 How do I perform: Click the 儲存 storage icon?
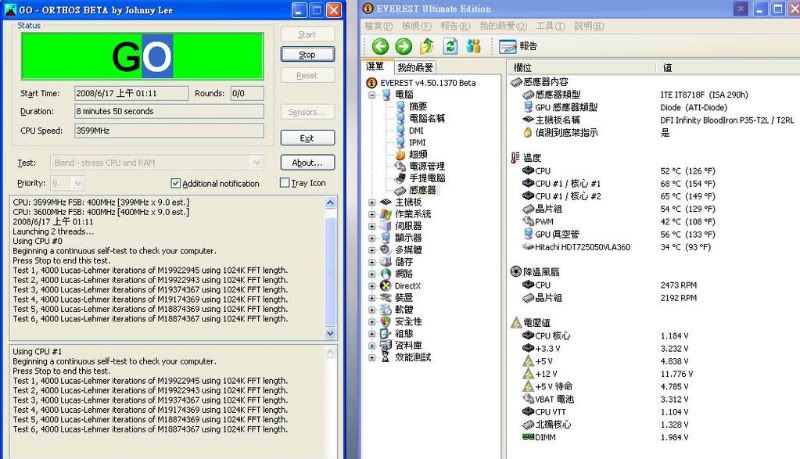(x=386, y=262)
